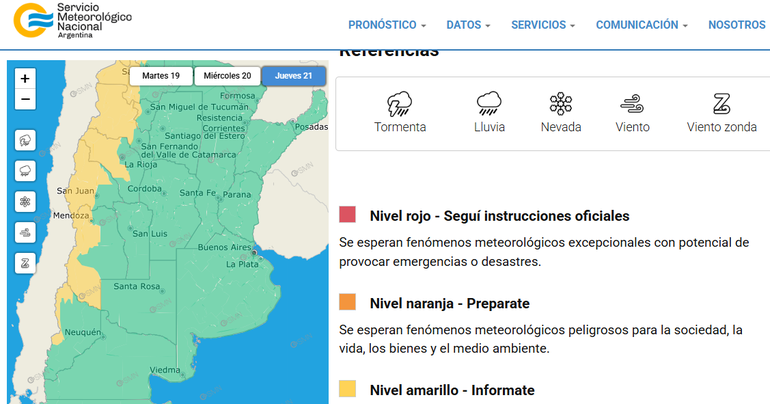The image size is (770, 404).
Task: Toggle rain alerts filter on map sidebar
Action: coord(25,170)
